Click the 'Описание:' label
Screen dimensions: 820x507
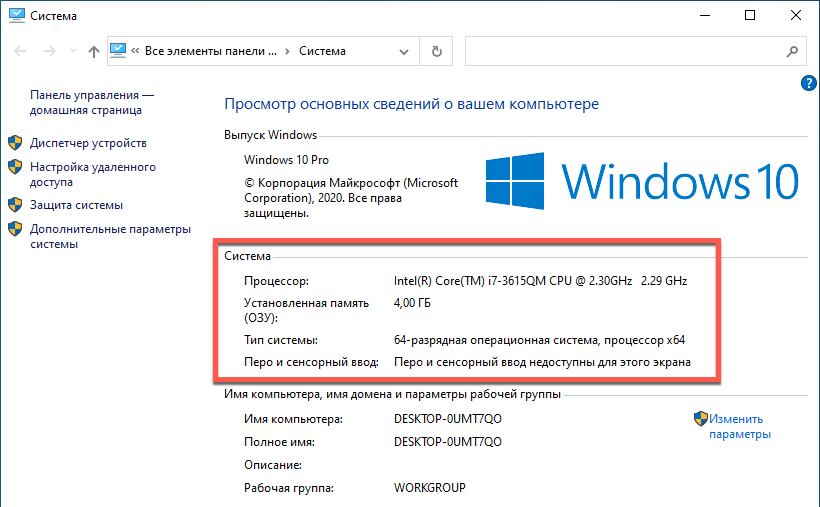pos(272,465)
